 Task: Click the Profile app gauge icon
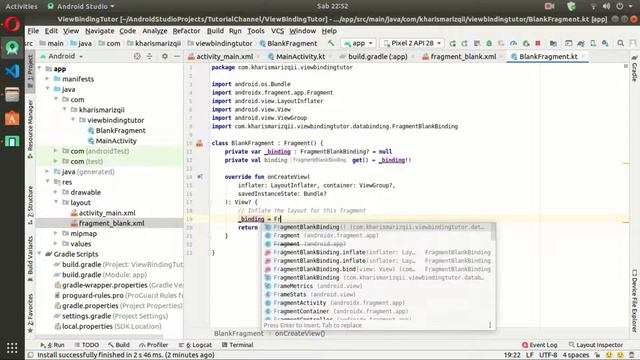[x=513, y=43]
